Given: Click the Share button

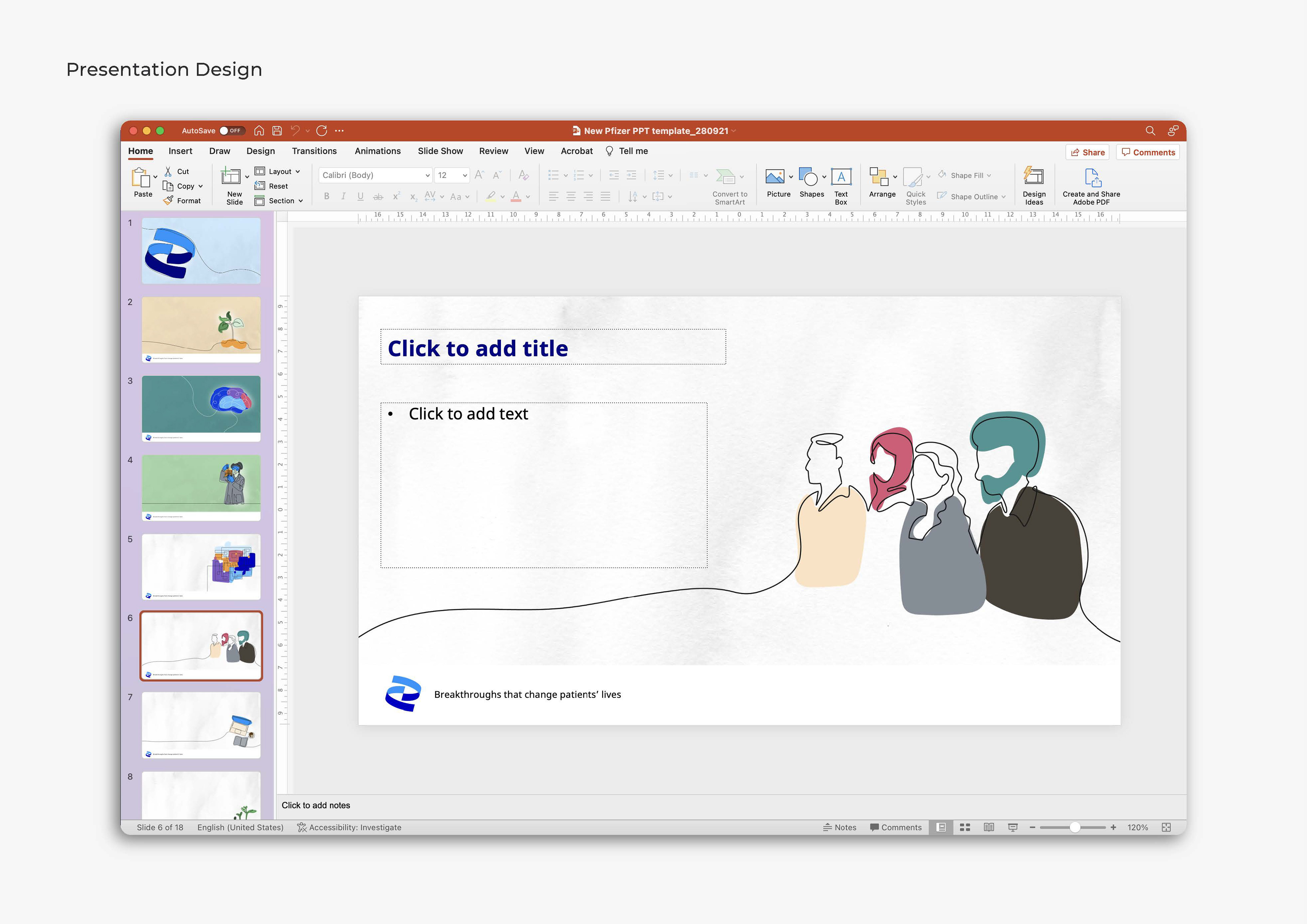Looking at the screenshot, I should coord(1087,152).
